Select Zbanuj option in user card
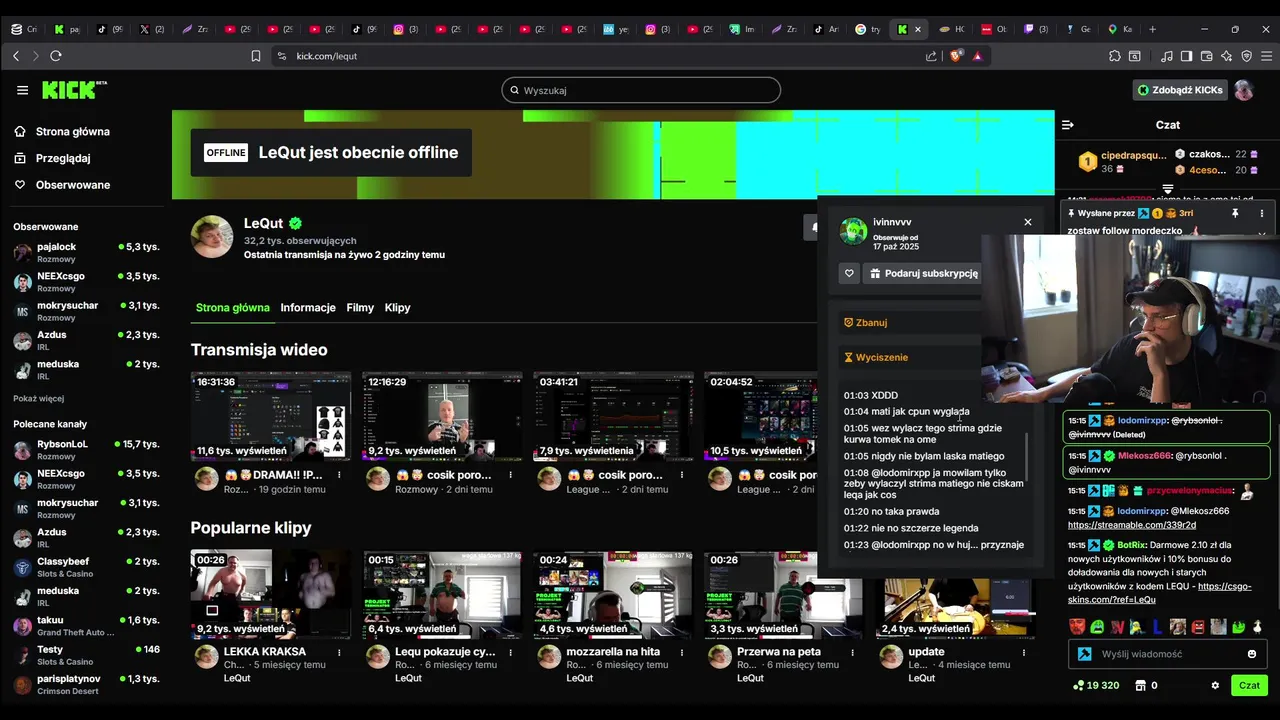The width and height of the screenshot is (1280, 720). tap(866, 323)
